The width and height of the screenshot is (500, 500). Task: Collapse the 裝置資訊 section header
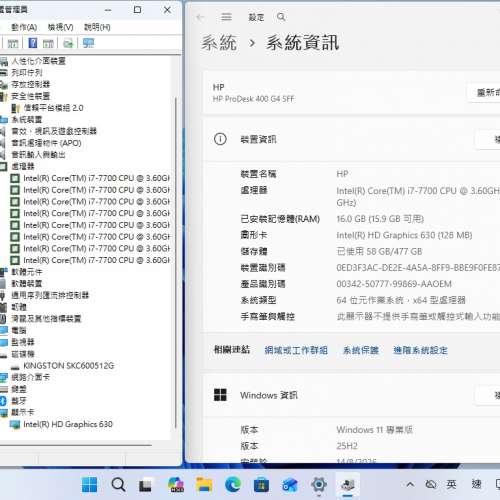(x=352, y=139)
